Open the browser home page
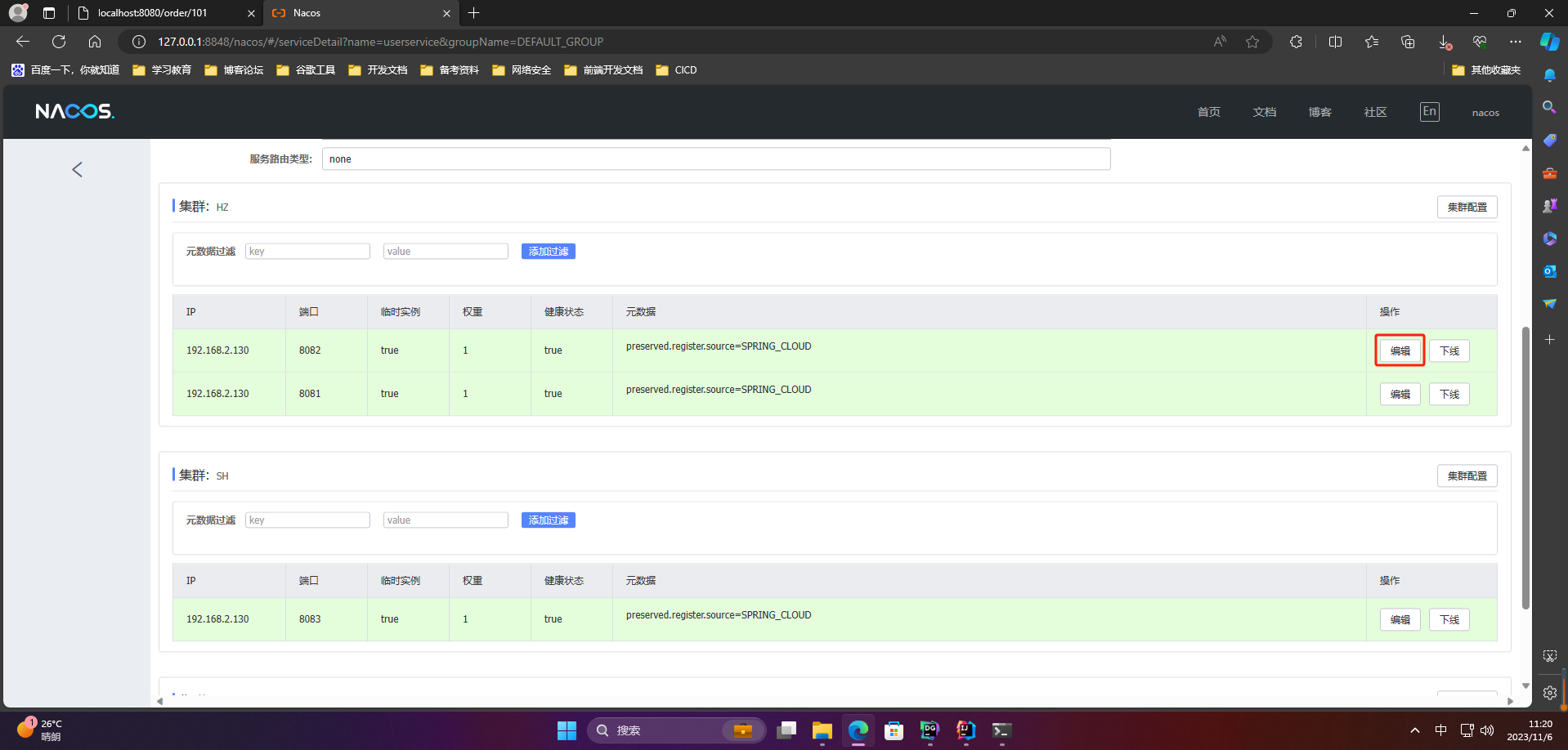 pyautogui.click(x=95, y=42)
